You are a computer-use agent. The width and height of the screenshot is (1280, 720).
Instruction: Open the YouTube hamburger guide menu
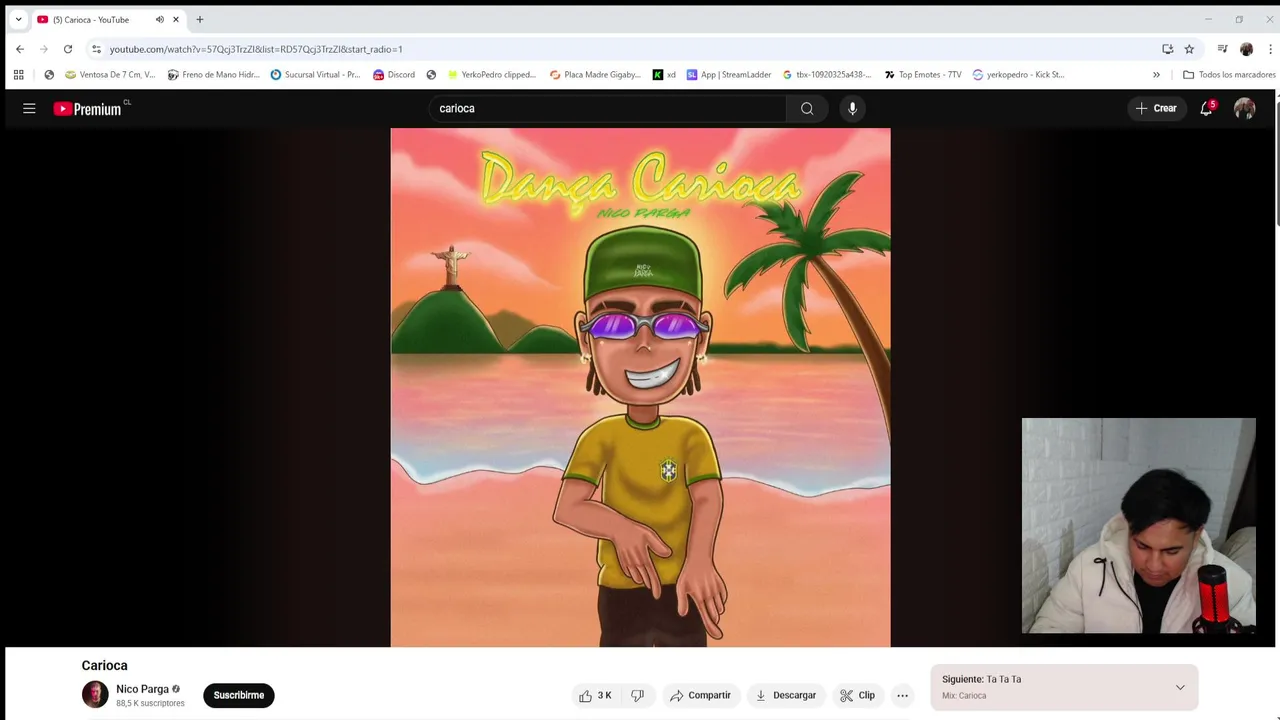coord(29,108)
